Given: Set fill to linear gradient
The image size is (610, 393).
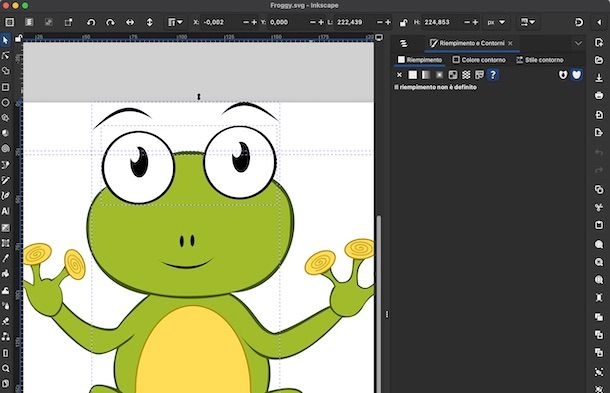Looking at the screenshot, I should coord(426,75).
